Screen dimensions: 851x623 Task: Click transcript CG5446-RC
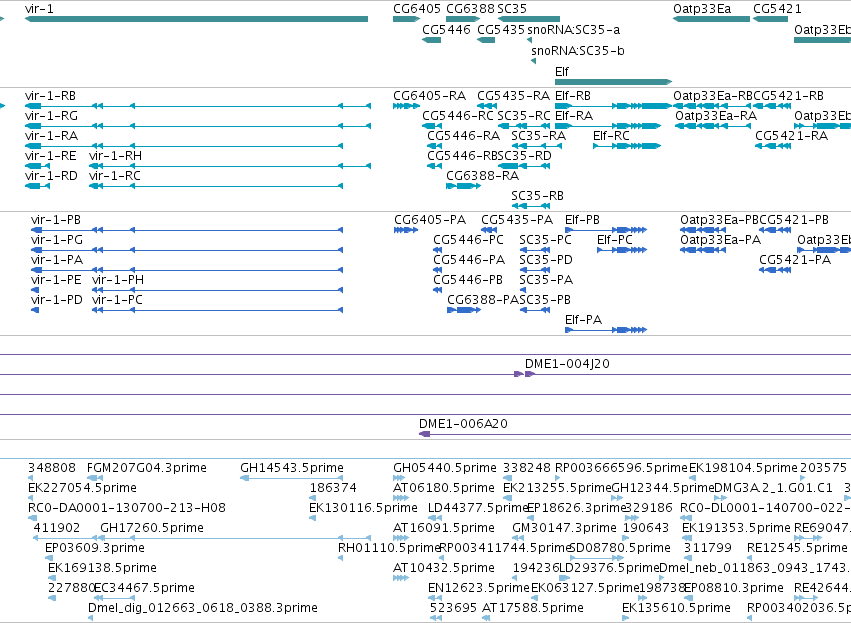pos(432,126)
